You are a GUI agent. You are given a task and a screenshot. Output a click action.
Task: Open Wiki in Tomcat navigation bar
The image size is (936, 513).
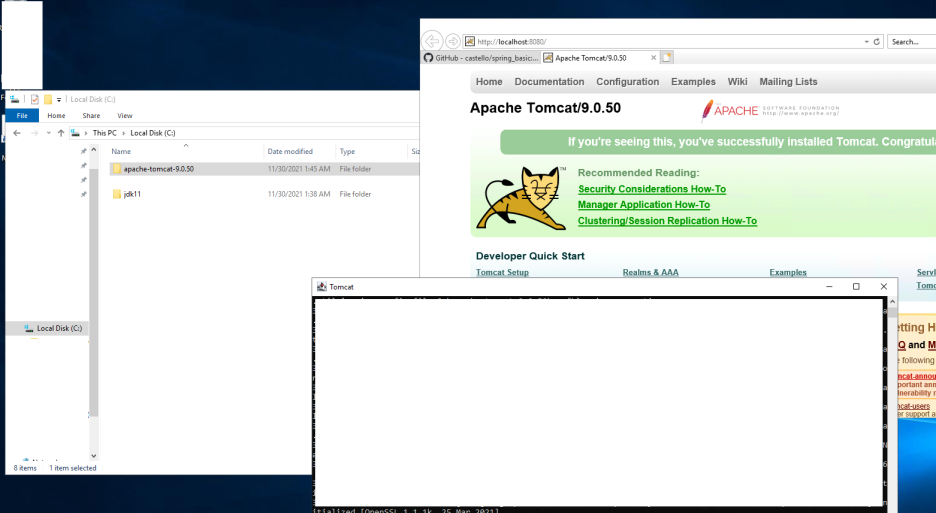[737, 82]
